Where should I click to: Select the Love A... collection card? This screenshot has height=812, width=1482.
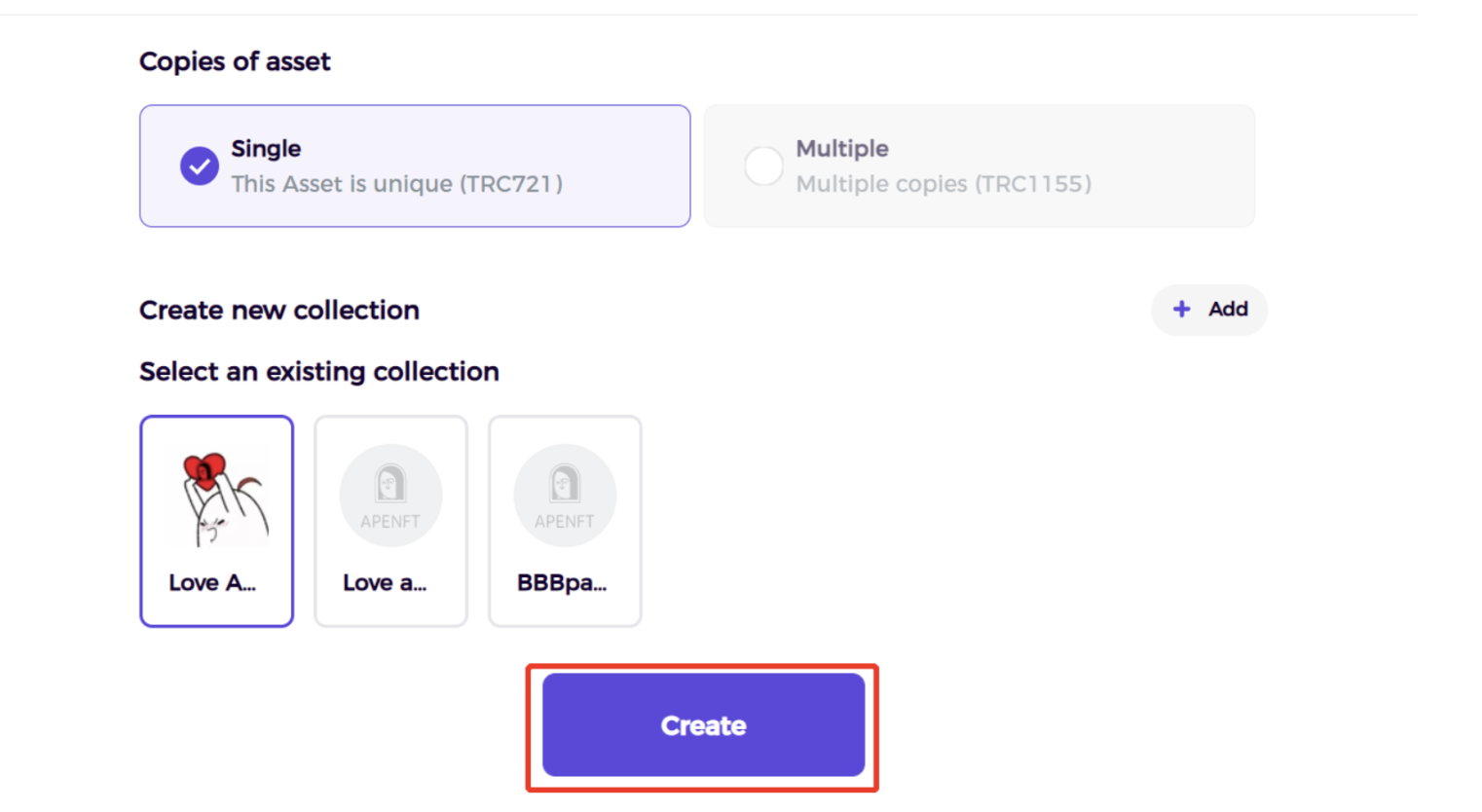point(216,521)
